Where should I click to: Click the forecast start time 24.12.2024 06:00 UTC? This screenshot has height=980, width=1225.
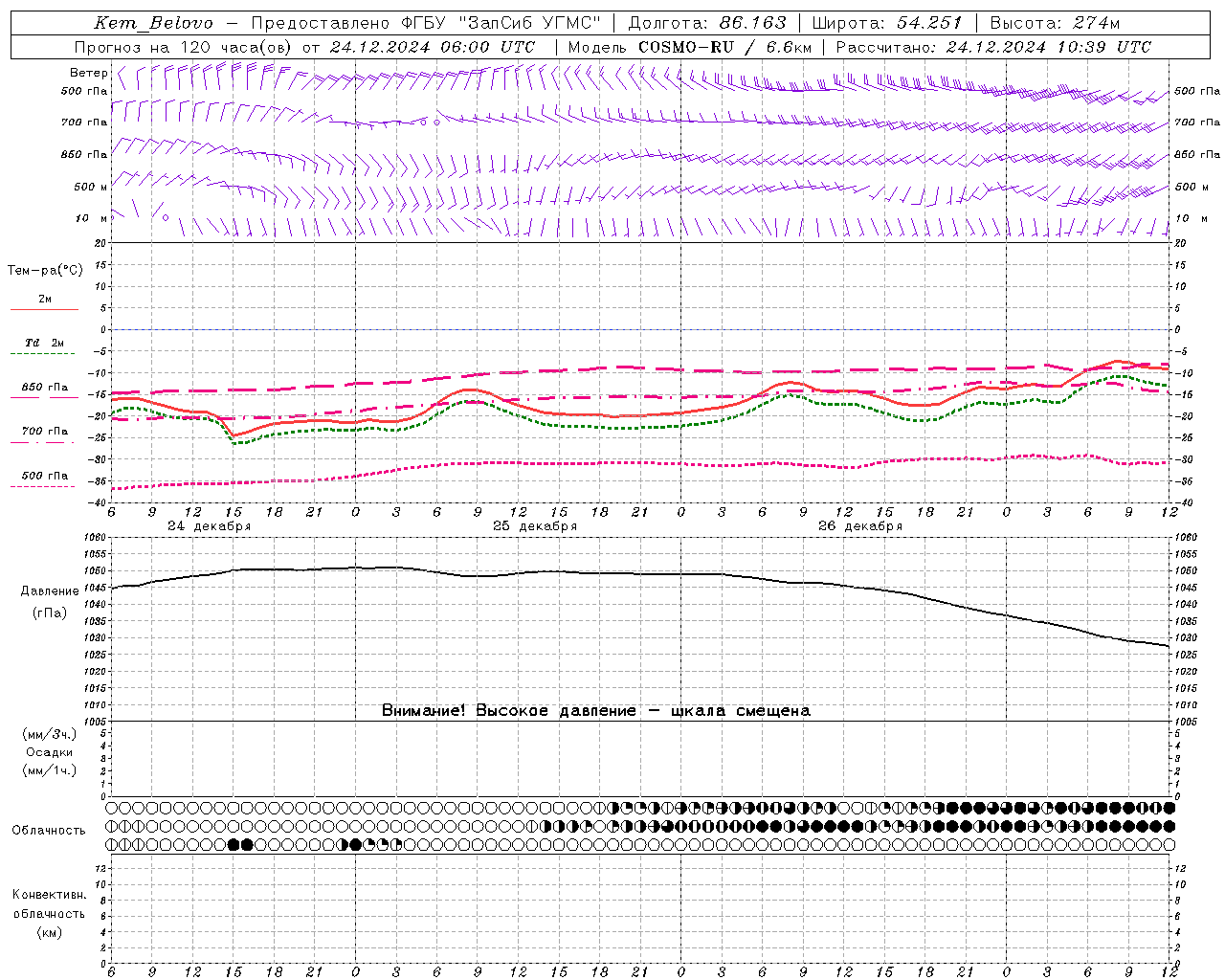433,47
